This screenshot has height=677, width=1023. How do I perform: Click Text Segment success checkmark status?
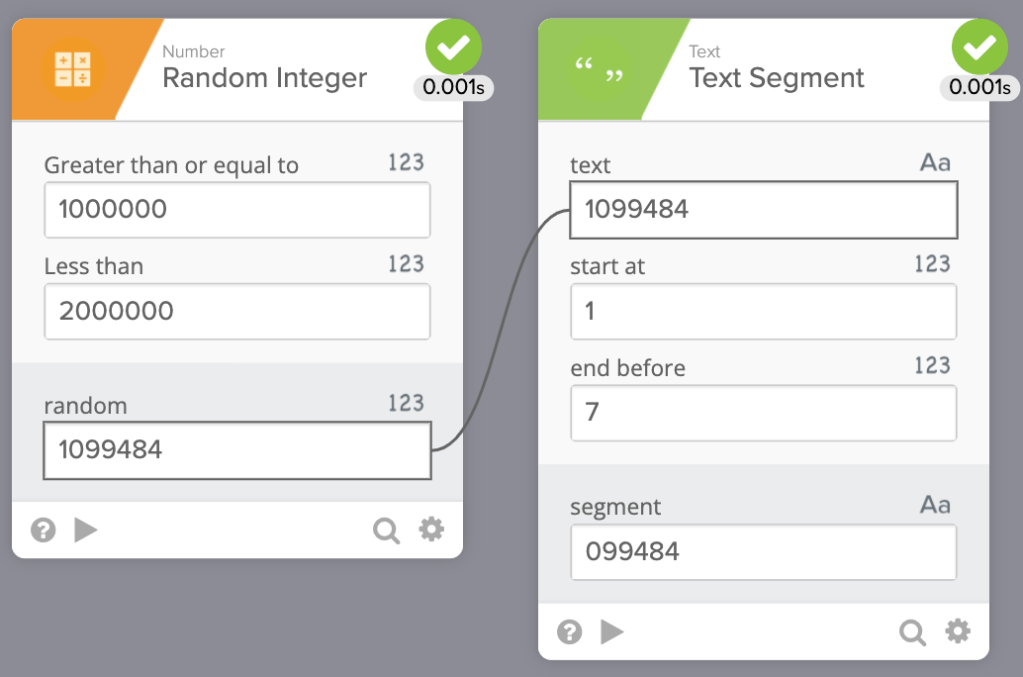(979, 46)
